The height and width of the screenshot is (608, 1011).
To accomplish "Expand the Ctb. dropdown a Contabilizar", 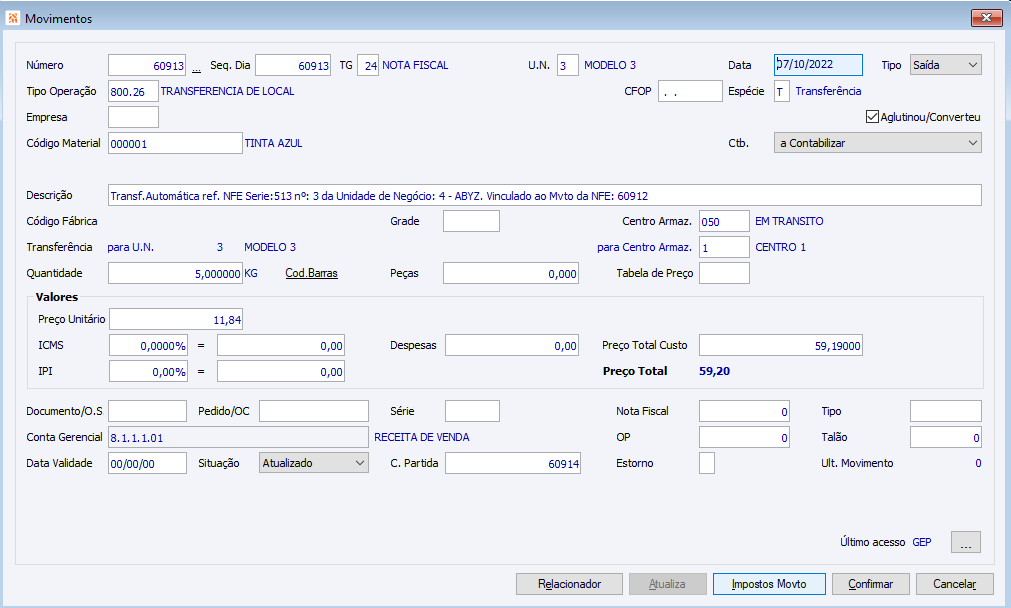I will 878,143.
